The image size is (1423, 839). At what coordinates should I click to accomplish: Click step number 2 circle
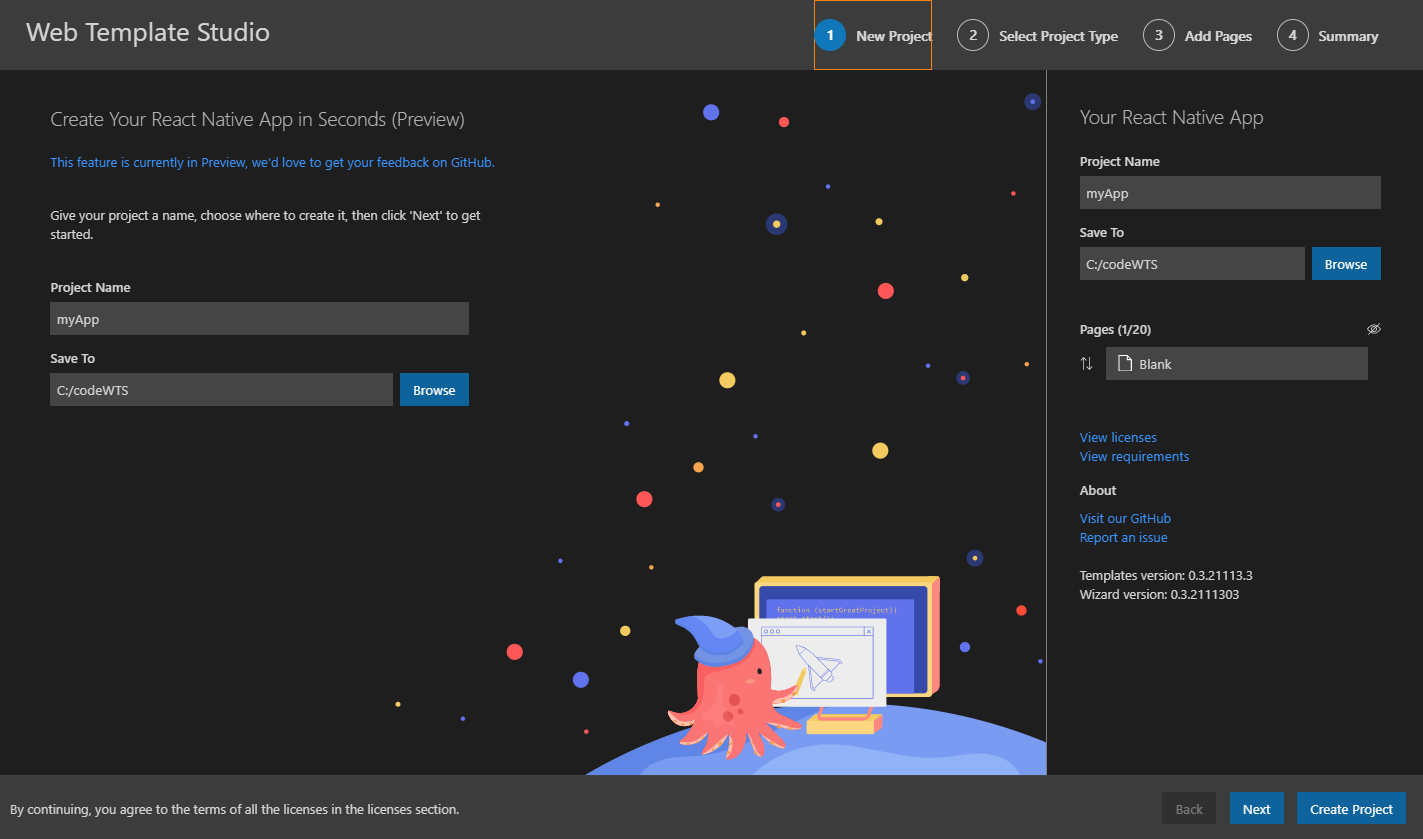972,35
